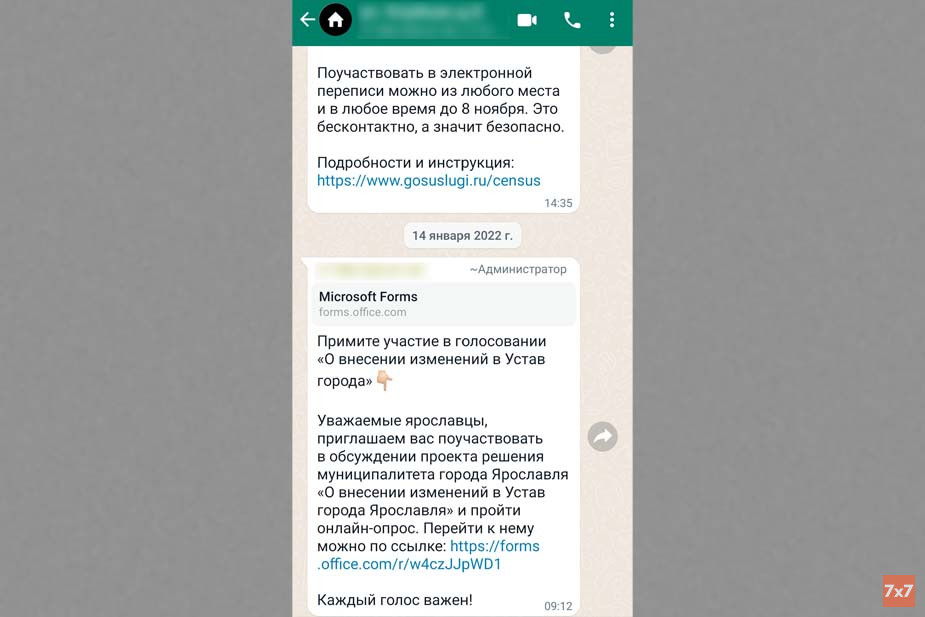The image size is (925, 617).
Task: Select the message about электронной переписи
Action: pos(443,129)
